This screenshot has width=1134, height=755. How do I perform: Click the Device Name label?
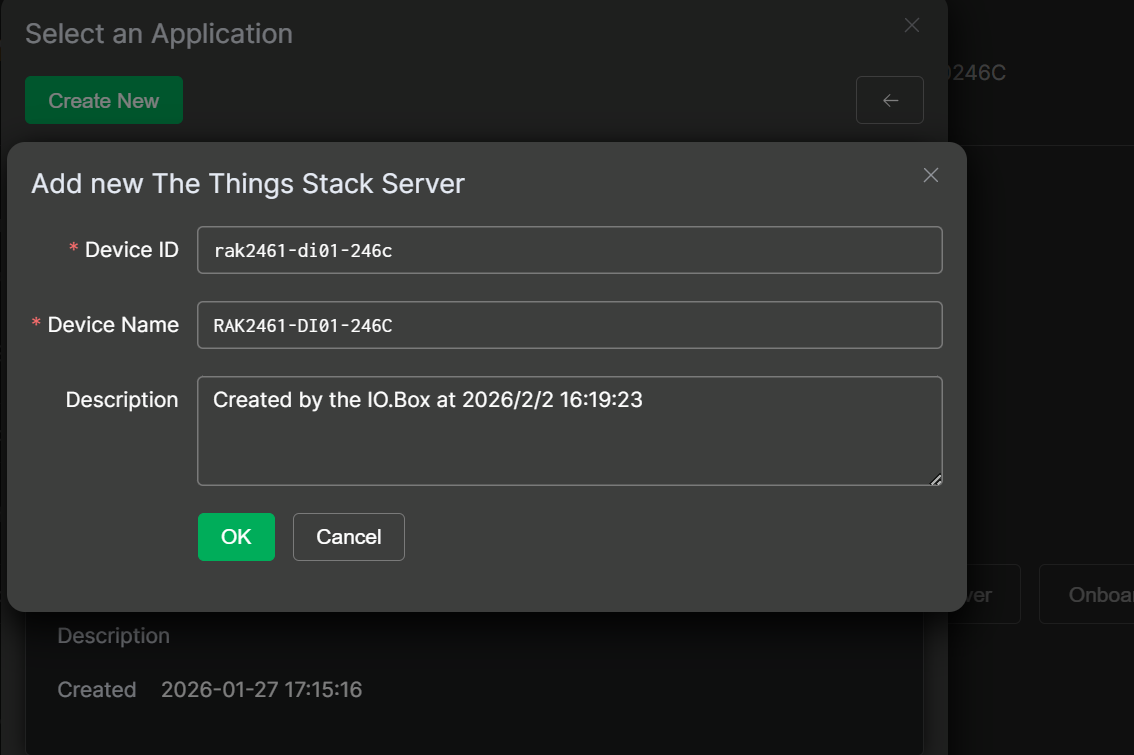pyautogui.click(x=113, y=325)
